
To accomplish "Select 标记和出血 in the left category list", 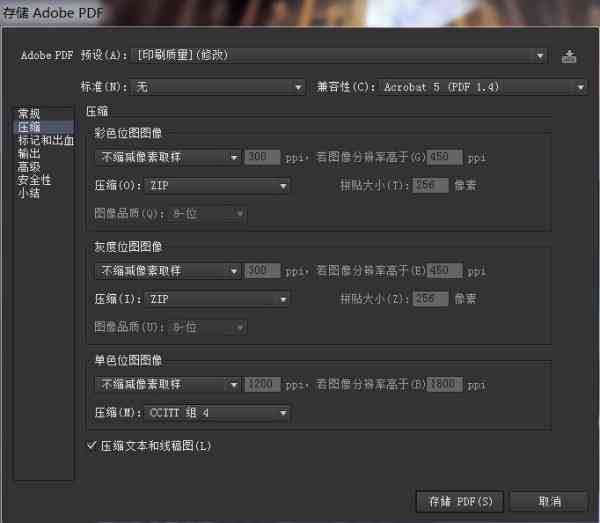I will point(46,140).
